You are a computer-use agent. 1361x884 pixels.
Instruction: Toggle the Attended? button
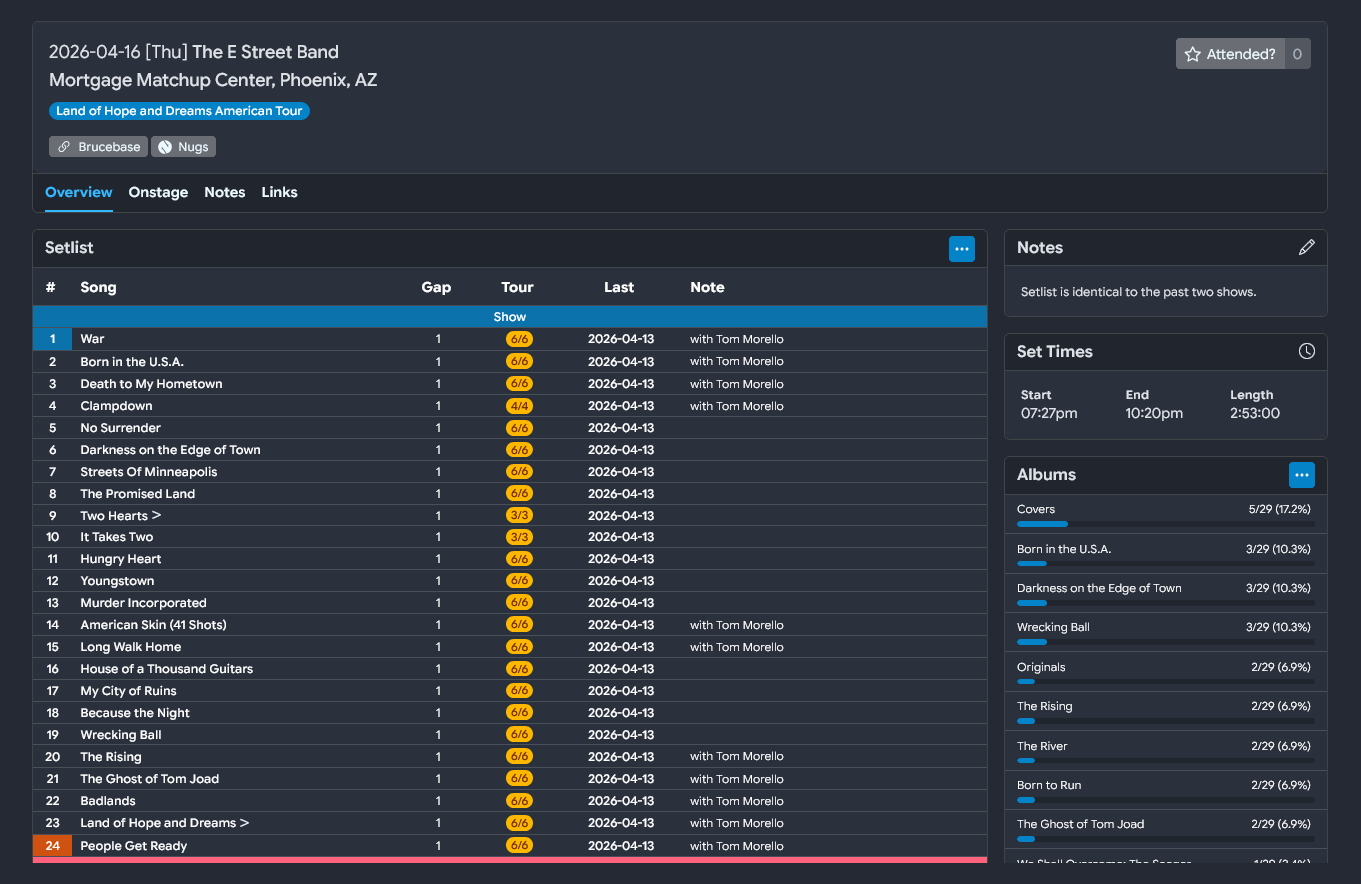[x=1230, y=55]
